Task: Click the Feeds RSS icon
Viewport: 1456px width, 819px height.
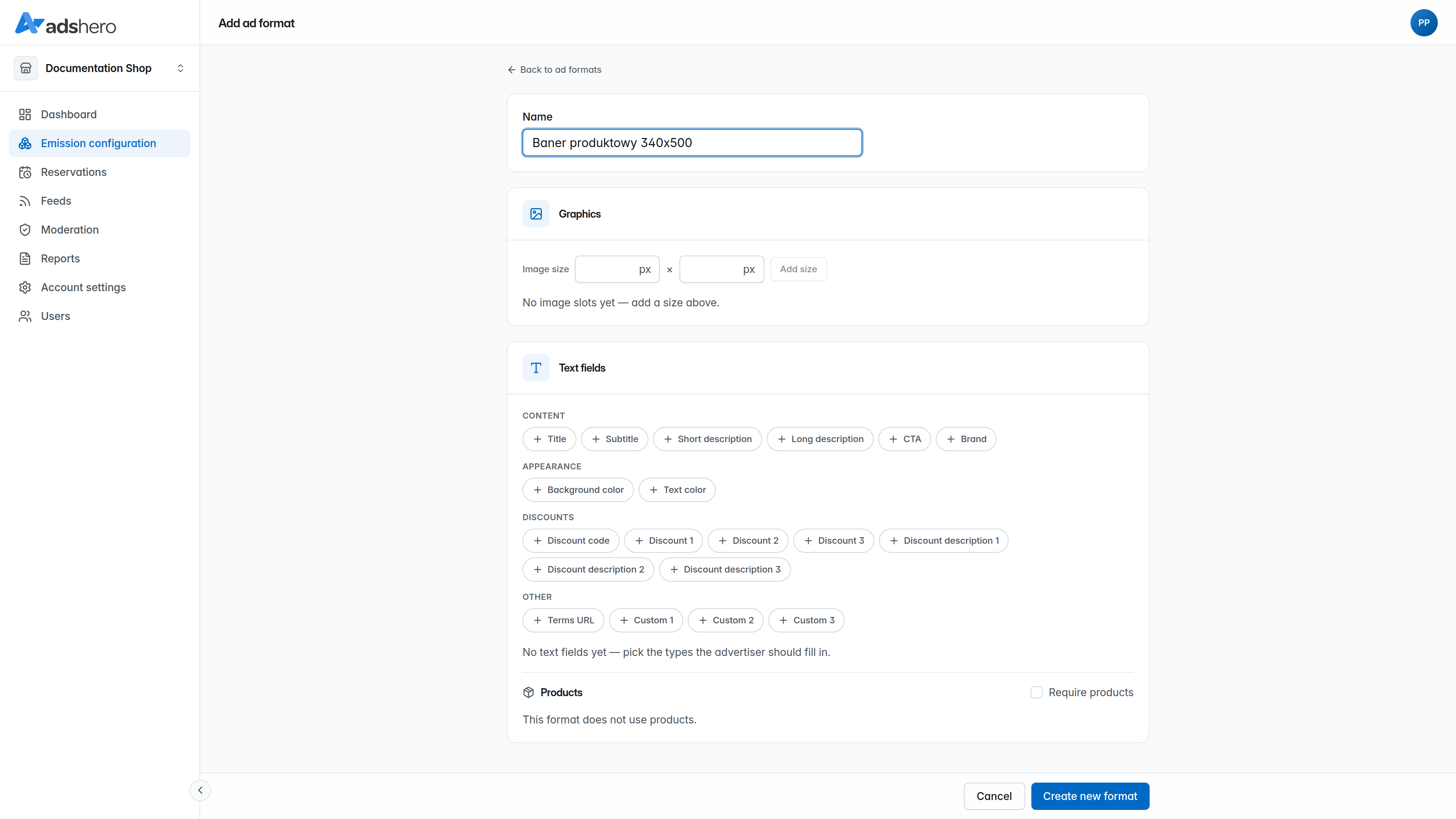Action: point(25,201)
